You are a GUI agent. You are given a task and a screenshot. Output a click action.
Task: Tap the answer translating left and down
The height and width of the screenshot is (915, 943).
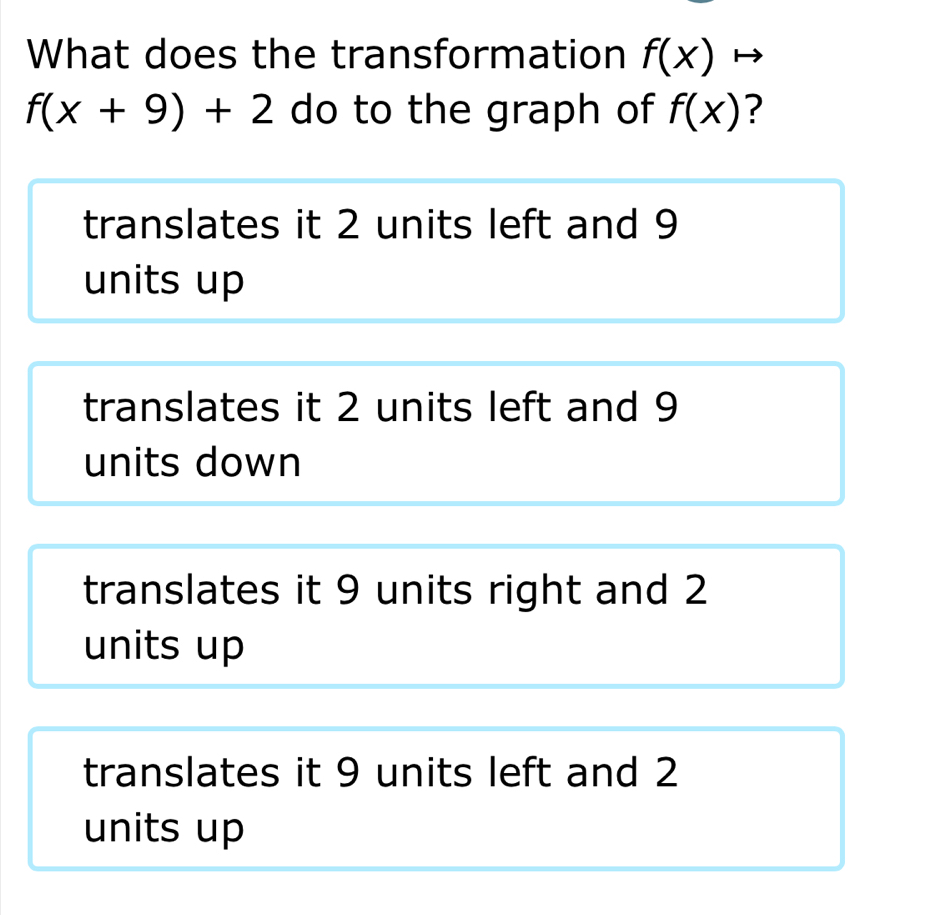pos(436,434)
